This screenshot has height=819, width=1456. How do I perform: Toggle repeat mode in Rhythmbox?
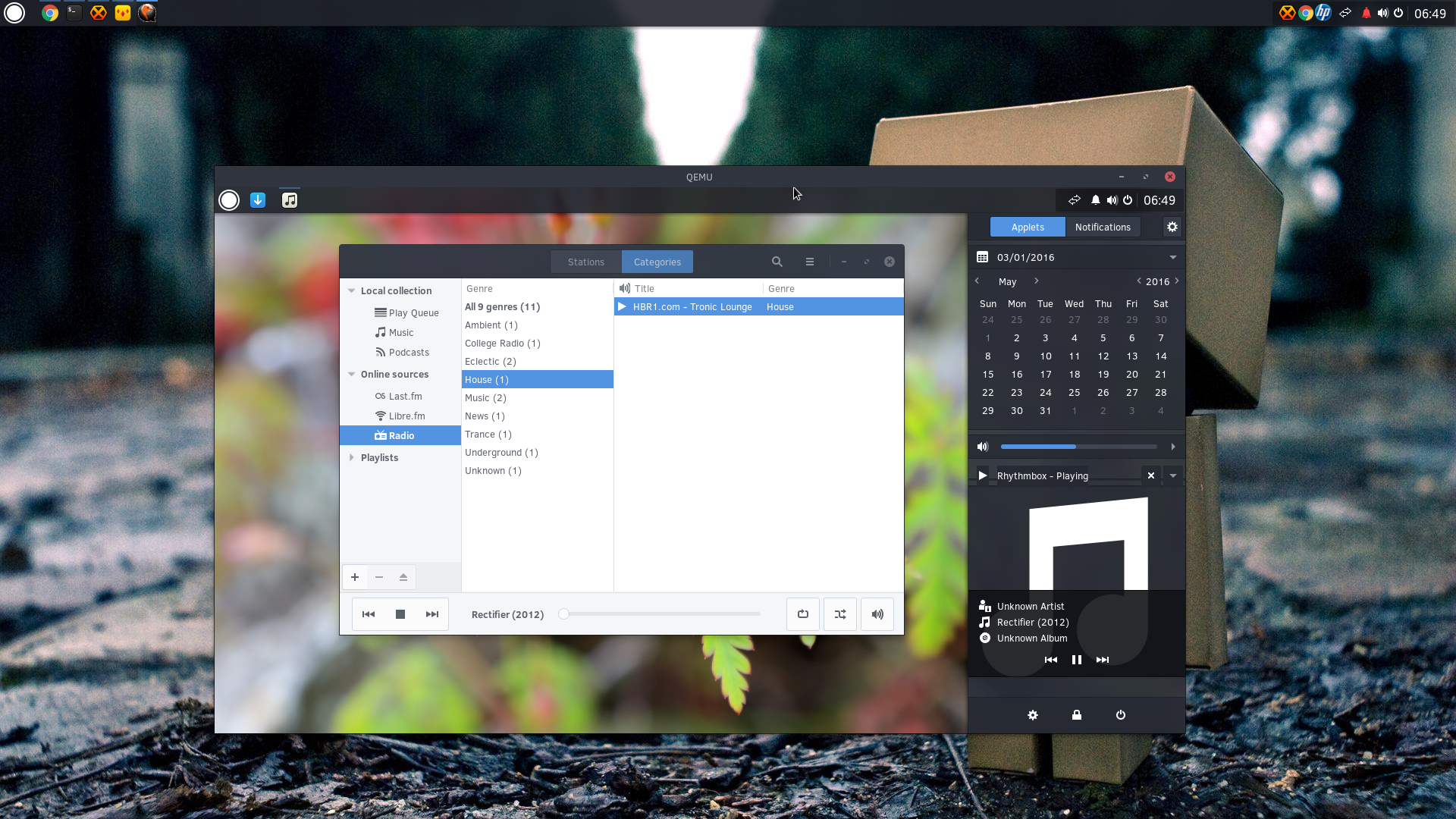coord(803,614)
